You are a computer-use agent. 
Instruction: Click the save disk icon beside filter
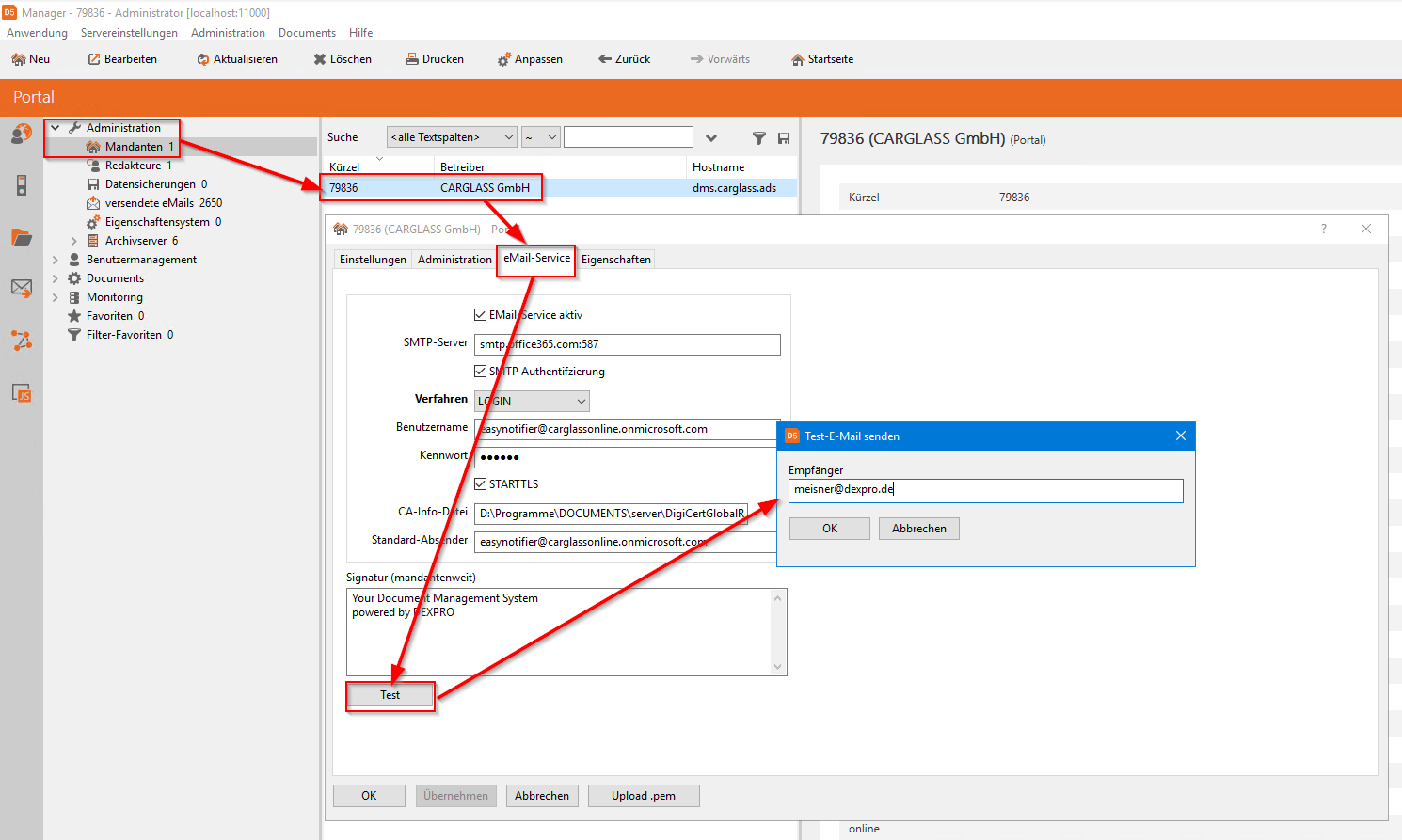coord(784,138)
